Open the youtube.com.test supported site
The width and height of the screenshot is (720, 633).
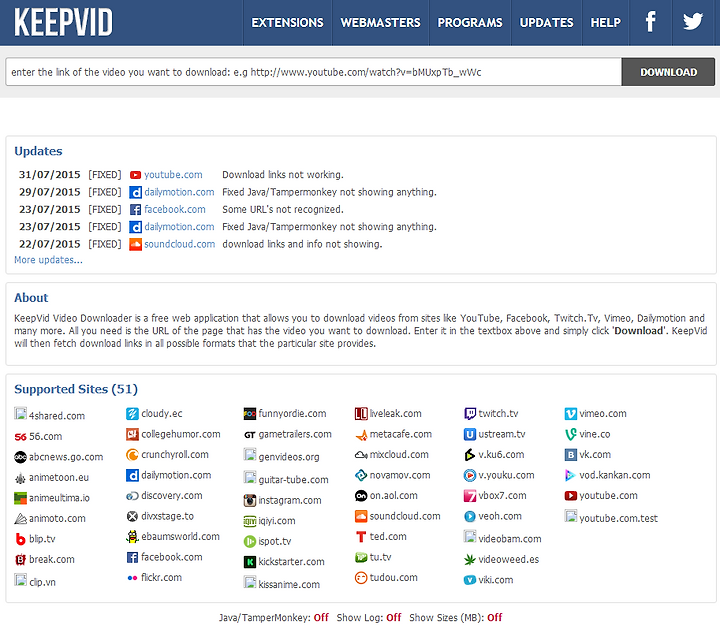pos(619,519)
